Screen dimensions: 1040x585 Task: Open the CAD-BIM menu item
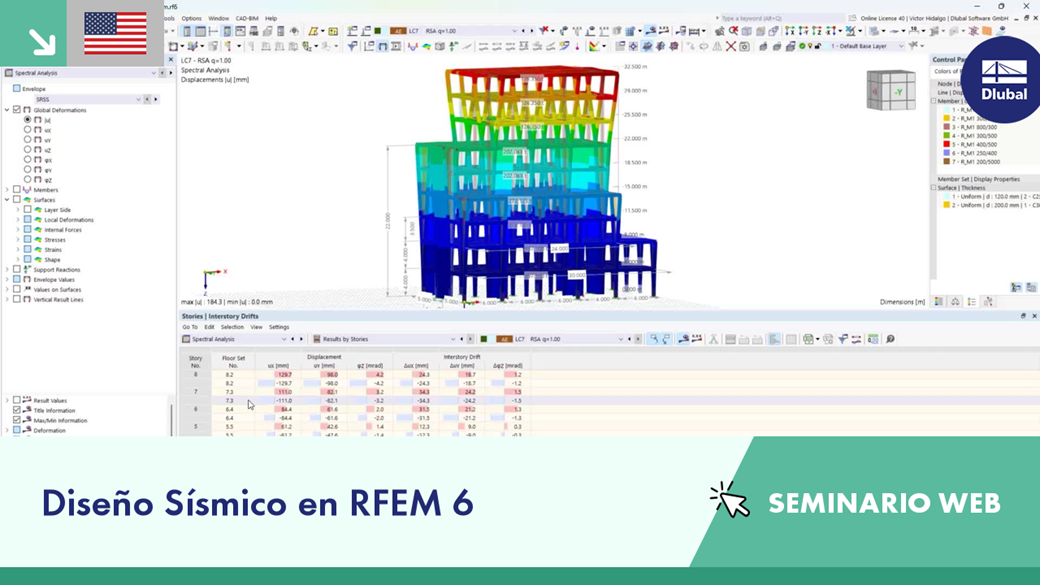(x=245, y=16)
